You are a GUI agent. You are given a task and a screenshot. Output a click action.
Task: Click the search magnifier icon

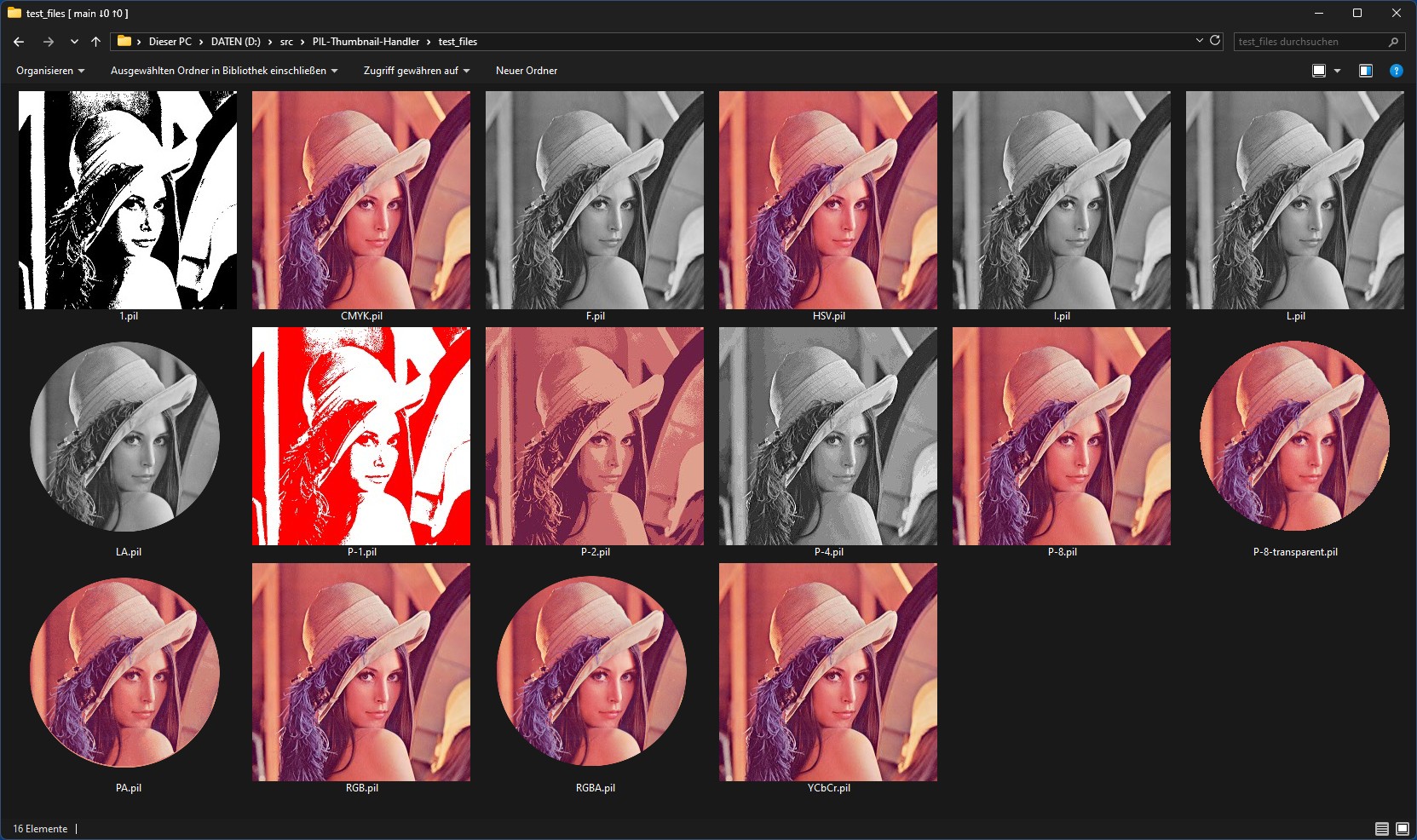(x=1394, y=42)
